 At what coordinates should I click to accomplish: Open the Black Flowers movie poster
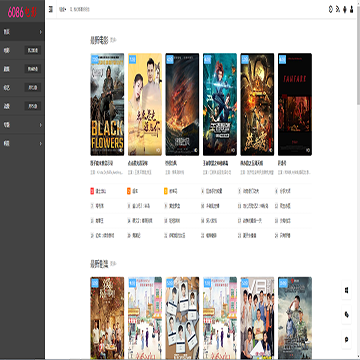tap(107, 104)
